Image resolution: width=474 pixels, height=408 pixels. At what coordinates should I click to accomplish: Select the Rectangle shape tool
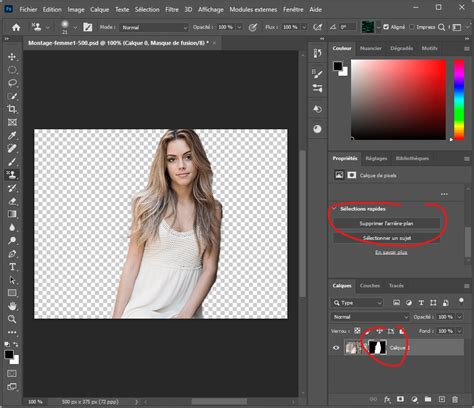coord(12,293)
